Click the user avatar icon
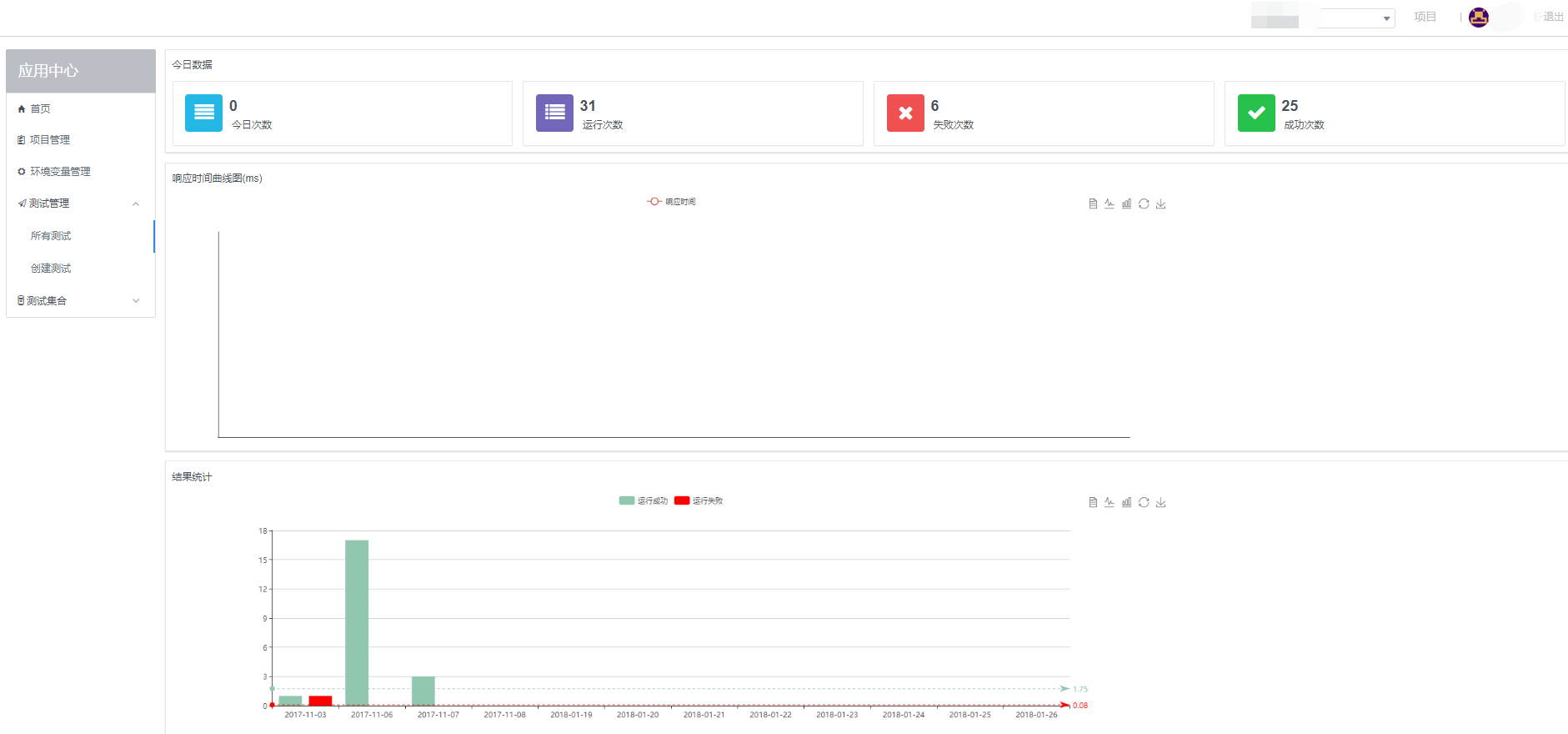The image size is (1568, 734). tap(1479, 17)
